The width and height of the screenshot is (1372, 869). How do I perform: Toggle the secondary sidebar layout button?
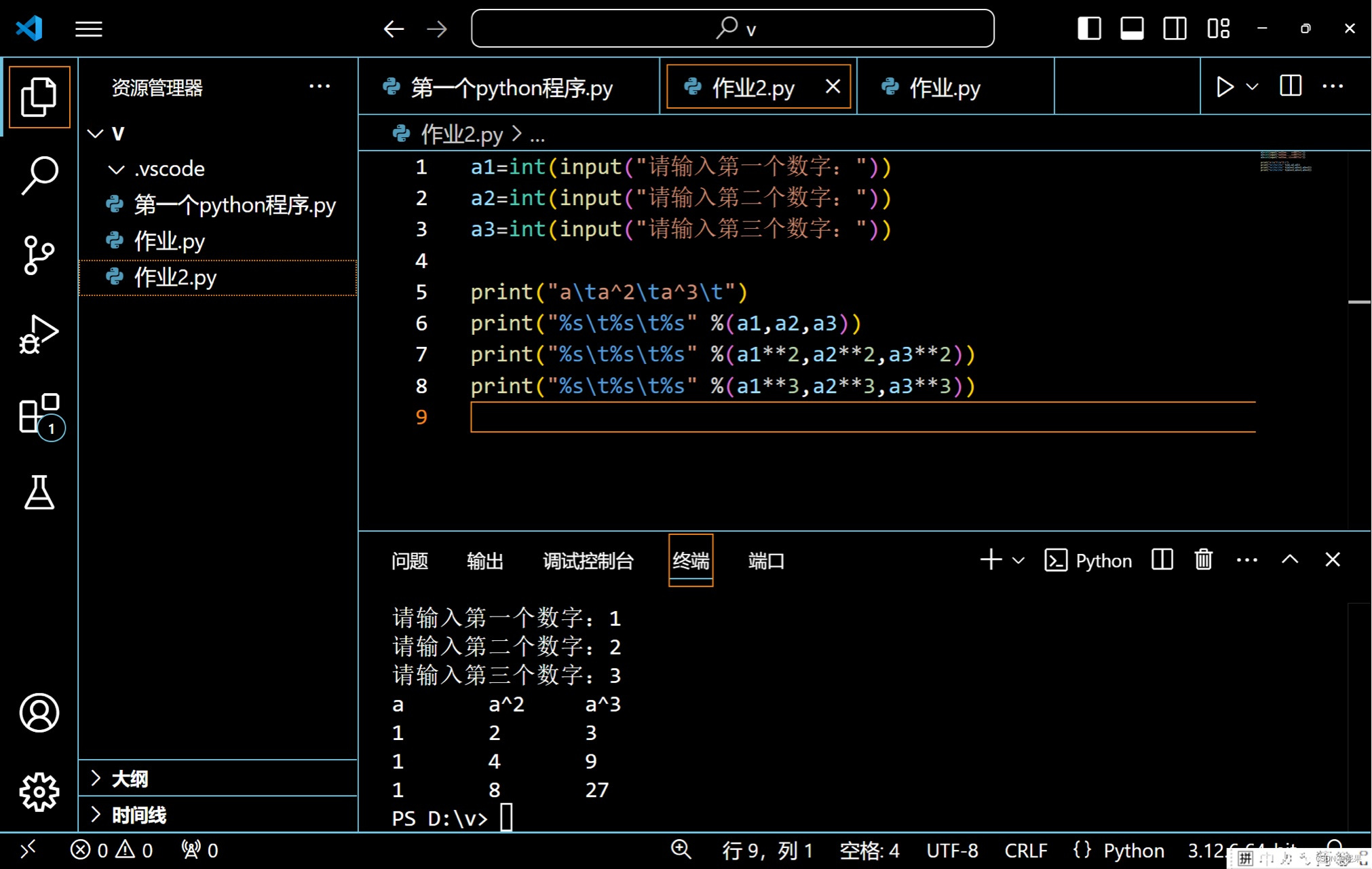pyautogui.click(x=1175, y=29)
